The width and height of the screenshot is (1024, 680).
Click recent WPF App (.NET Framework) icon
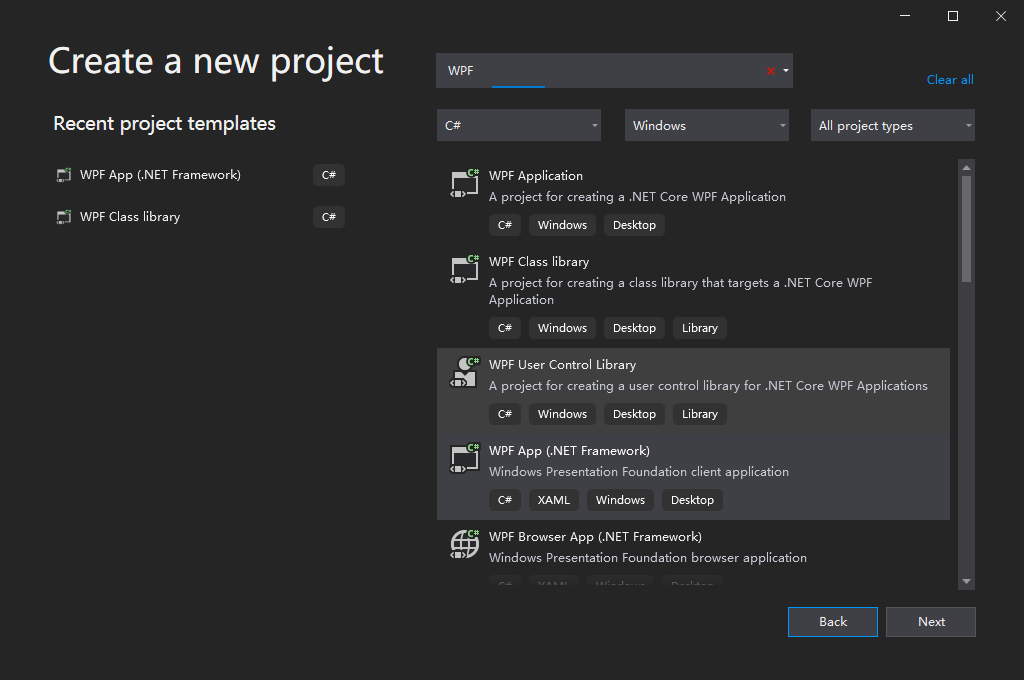click(64, 175)
